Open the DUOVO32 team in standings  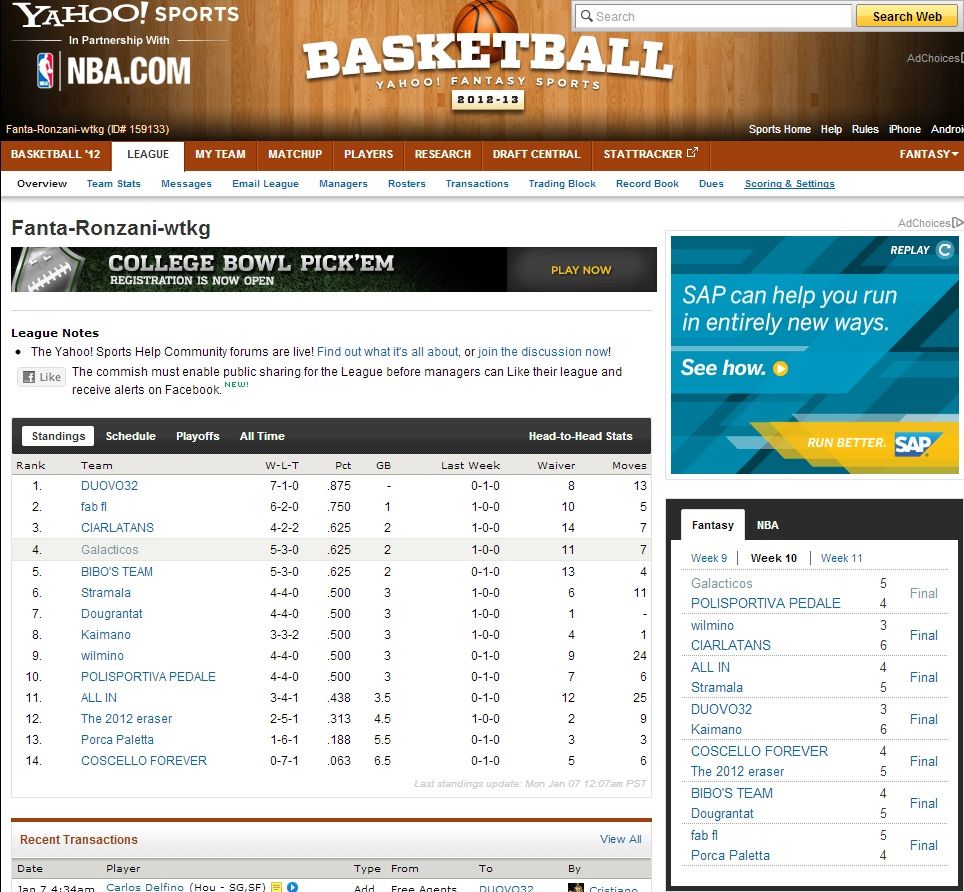109,486
